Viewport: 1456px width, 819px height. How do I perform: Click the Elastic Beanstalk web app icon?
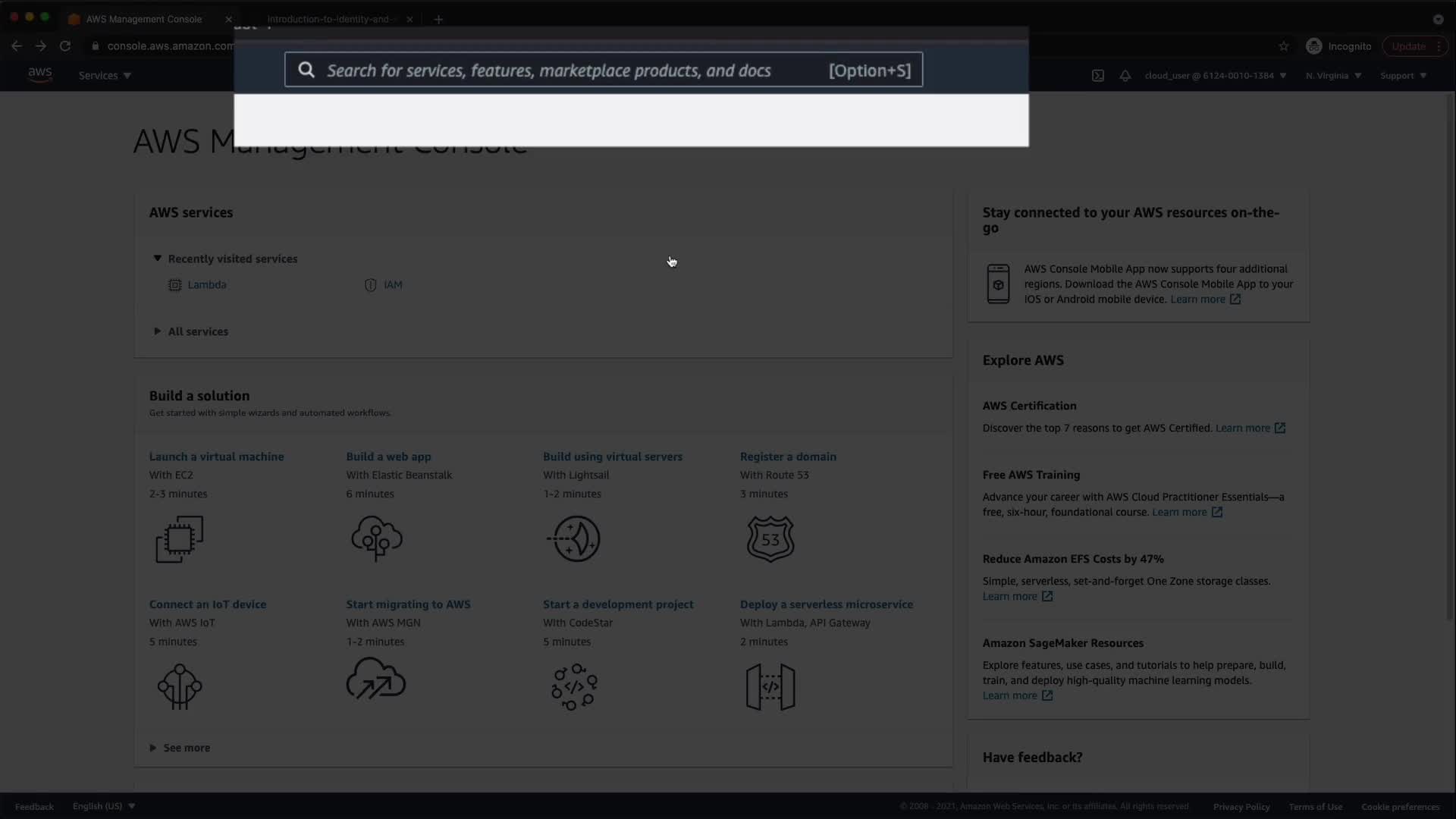pos(376,539)
